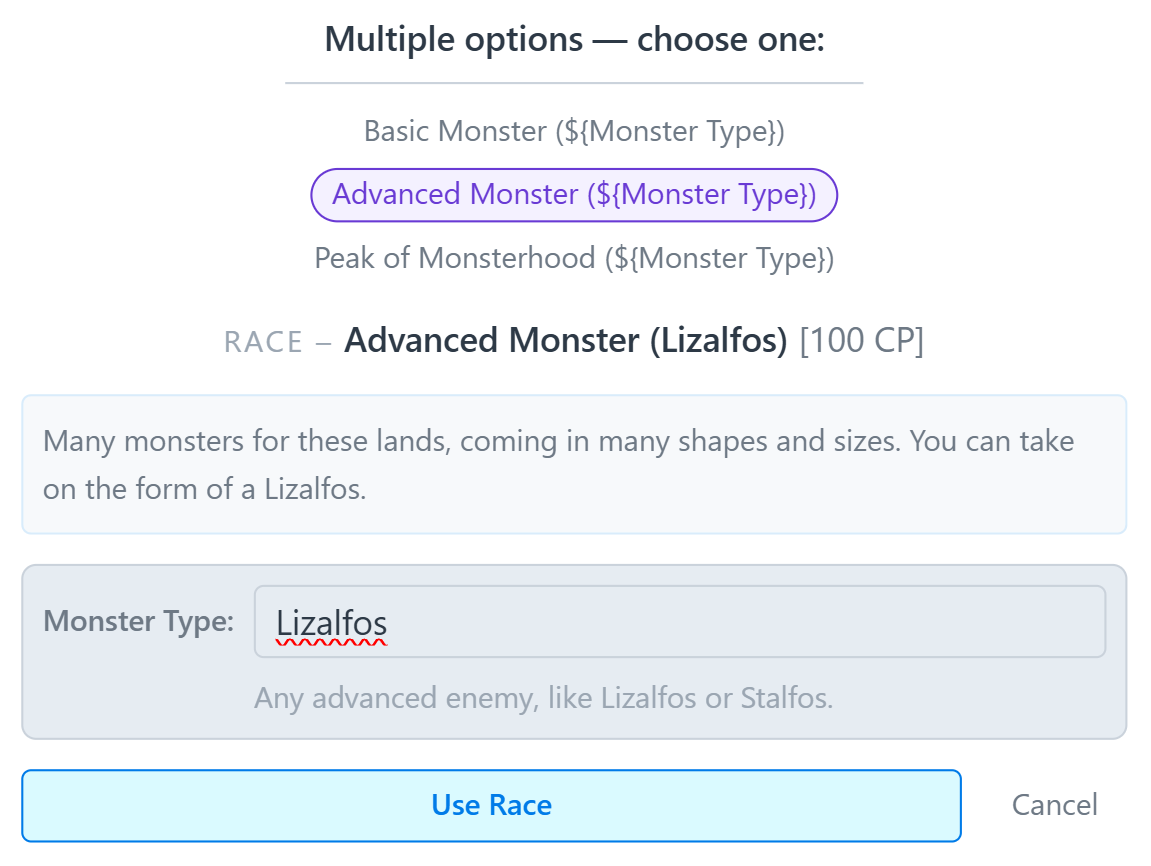This screenshot has width=1151, height=866.
Task: Click the divider line below the heading
Action: (x=574, y=83)
